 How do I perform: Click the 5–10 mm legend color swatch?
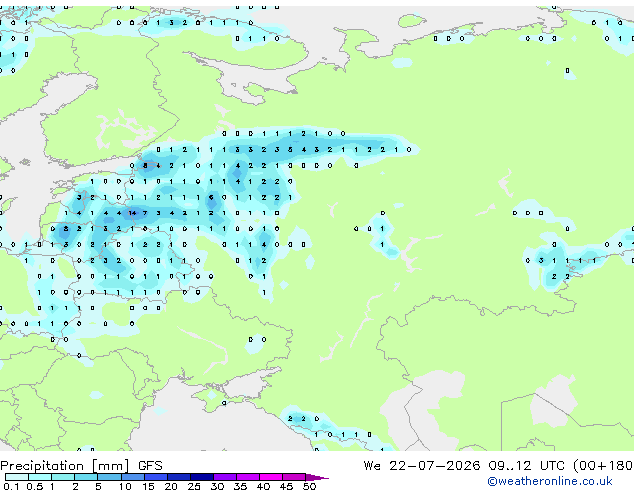coord(109,477)
